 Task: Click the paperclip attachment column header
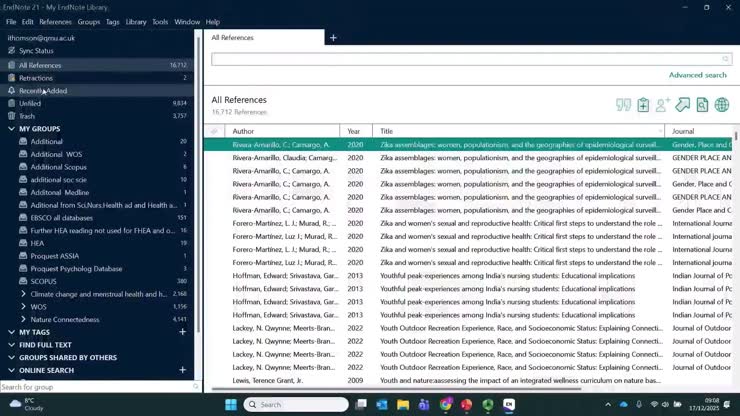click(214, 131)
